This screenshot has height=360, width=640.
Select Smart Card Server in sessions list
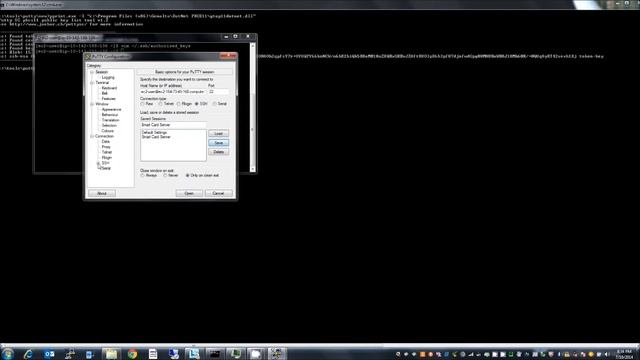coord(156,137)
